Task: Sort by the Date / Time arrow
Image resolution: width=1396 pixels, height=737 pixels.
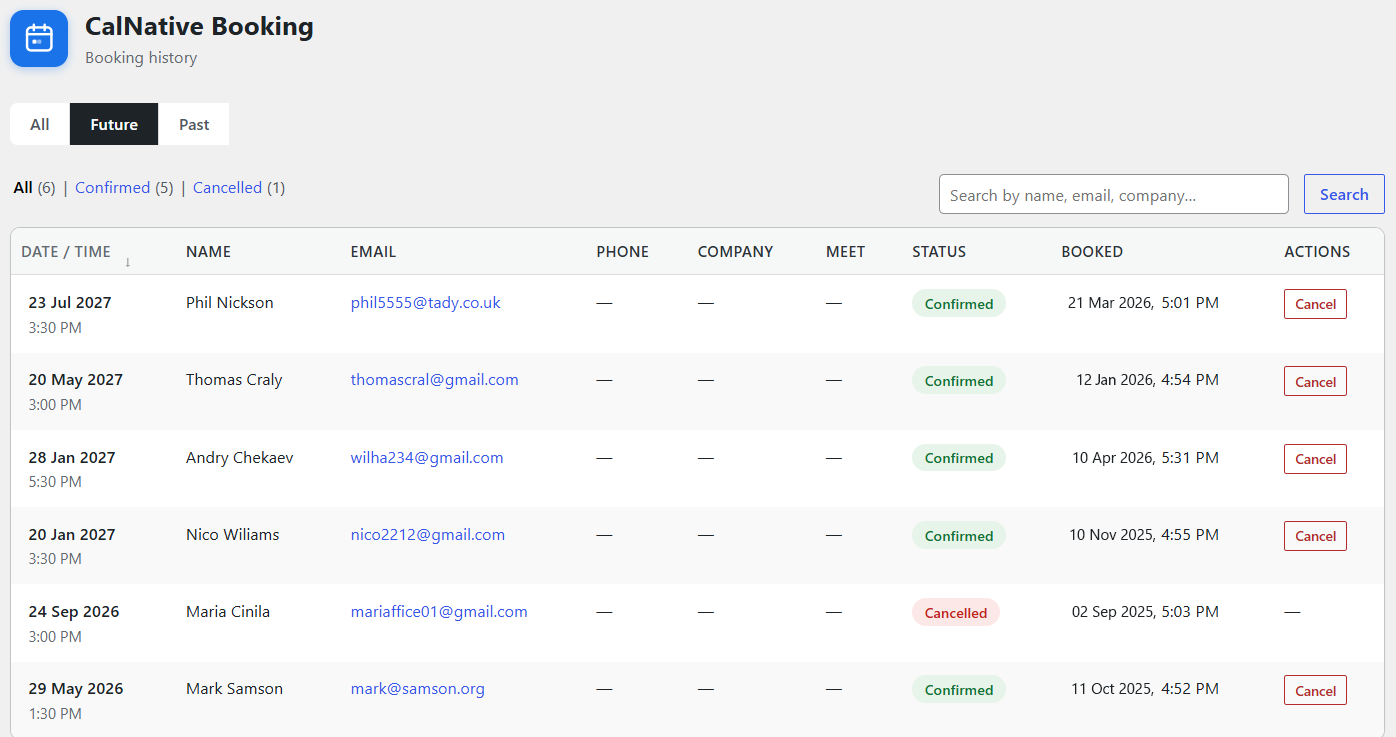Action: [128, 262]
